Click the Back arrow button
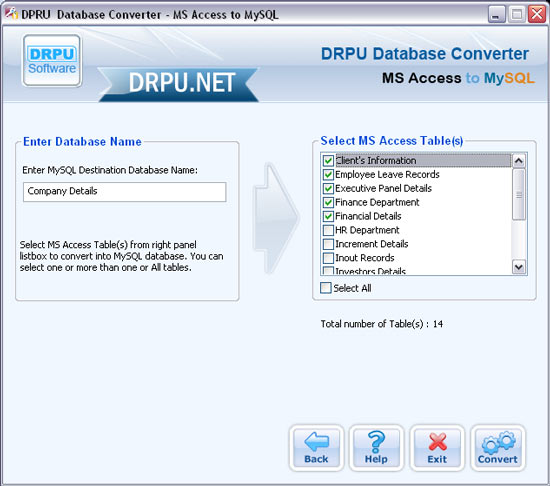The width and height of the screenshot is (550, 486). coord(316,448)
